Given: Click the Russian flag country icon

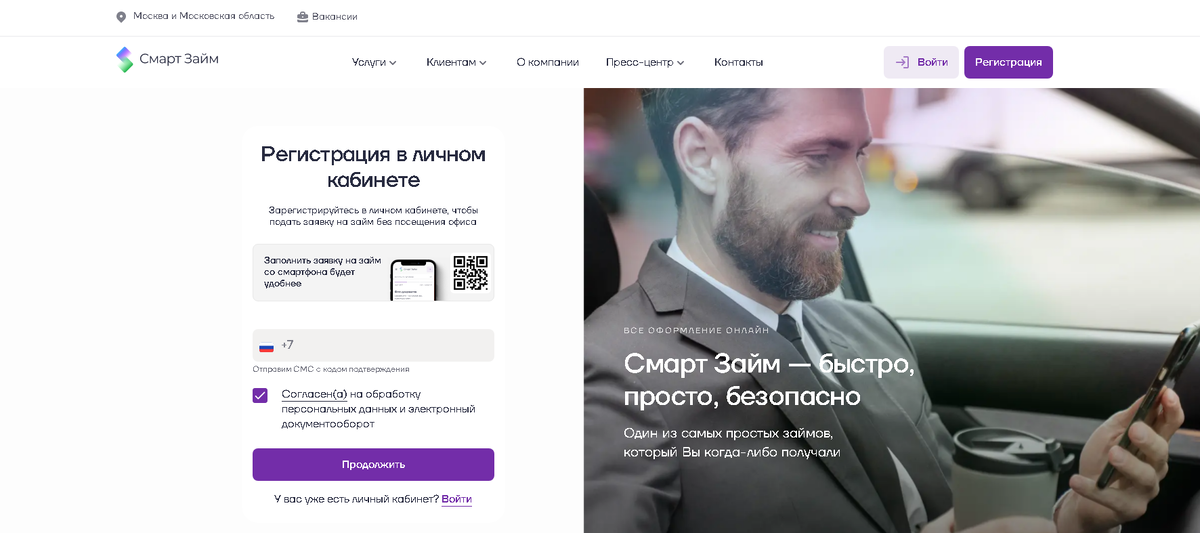Looking at the screenshot, I should (x=266, y=346).
